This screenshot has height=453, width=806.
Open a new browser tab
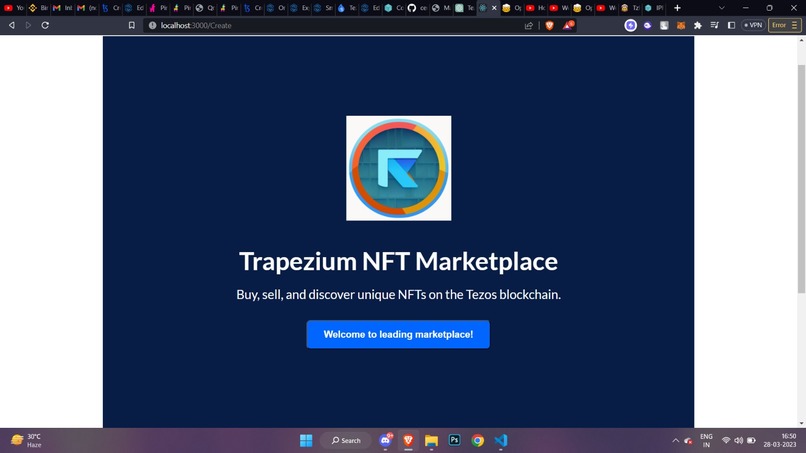677,8
